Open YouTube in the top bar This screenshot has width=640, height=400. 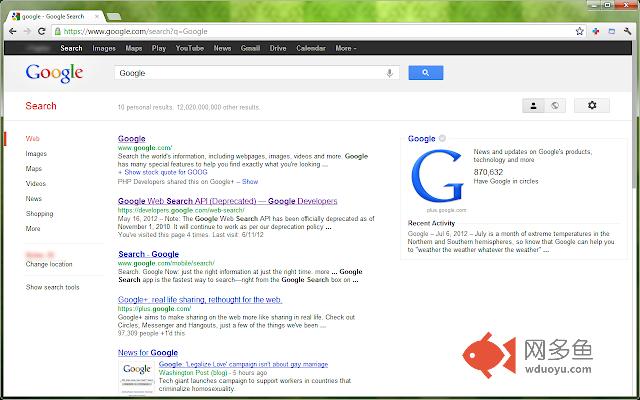pos(190,48)
